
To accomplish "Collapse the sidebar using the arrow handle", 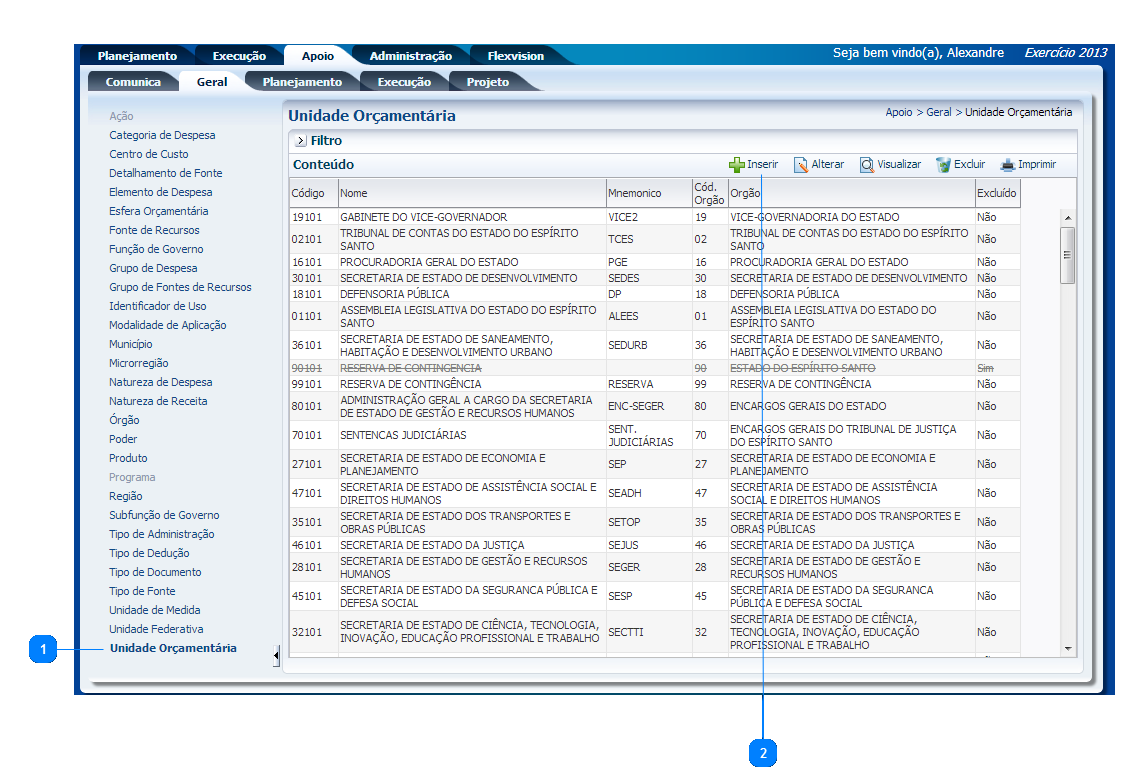I will pos(276,656).
